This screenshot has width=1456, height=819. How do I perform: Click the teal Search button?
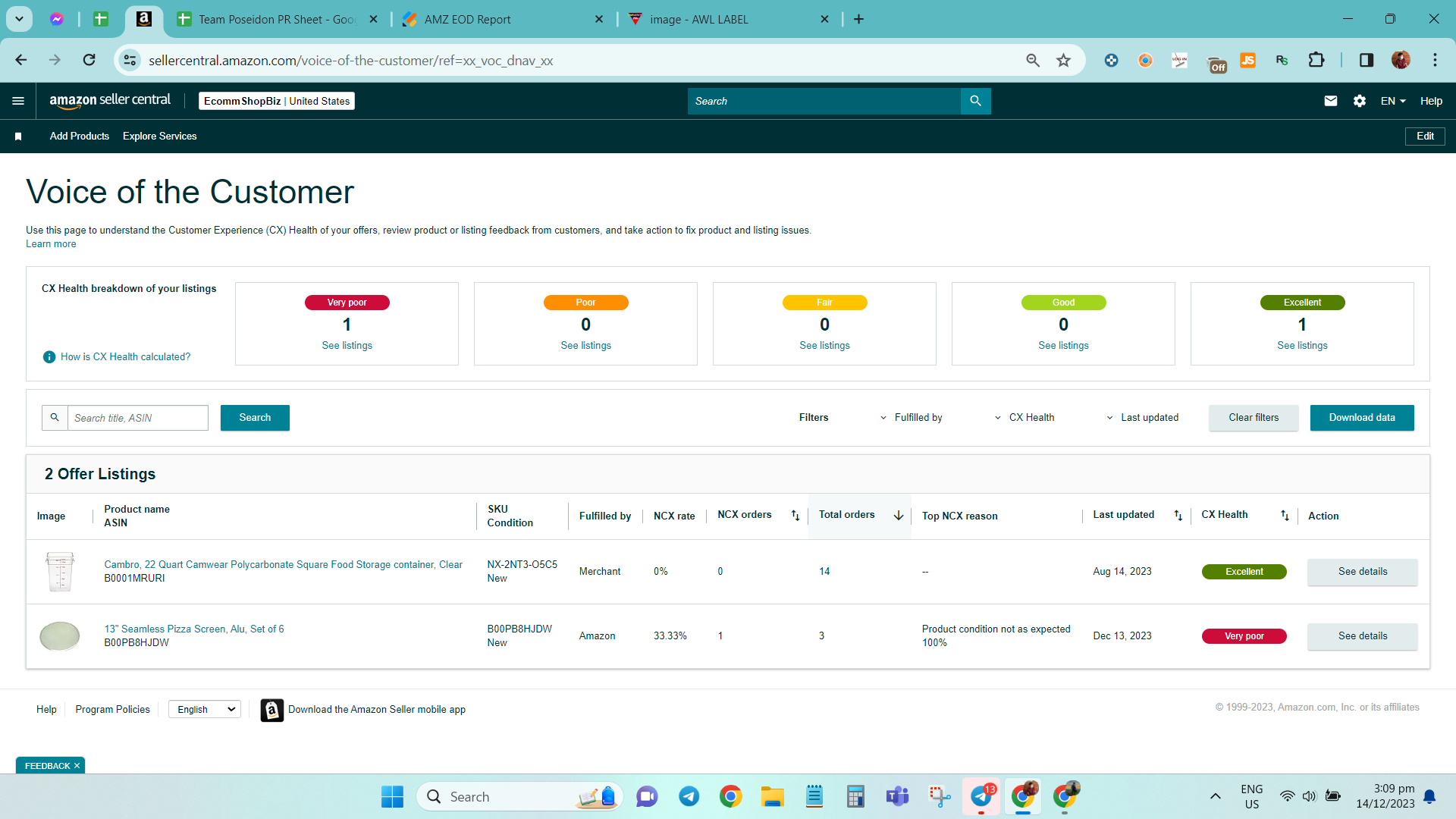point(255,418)
